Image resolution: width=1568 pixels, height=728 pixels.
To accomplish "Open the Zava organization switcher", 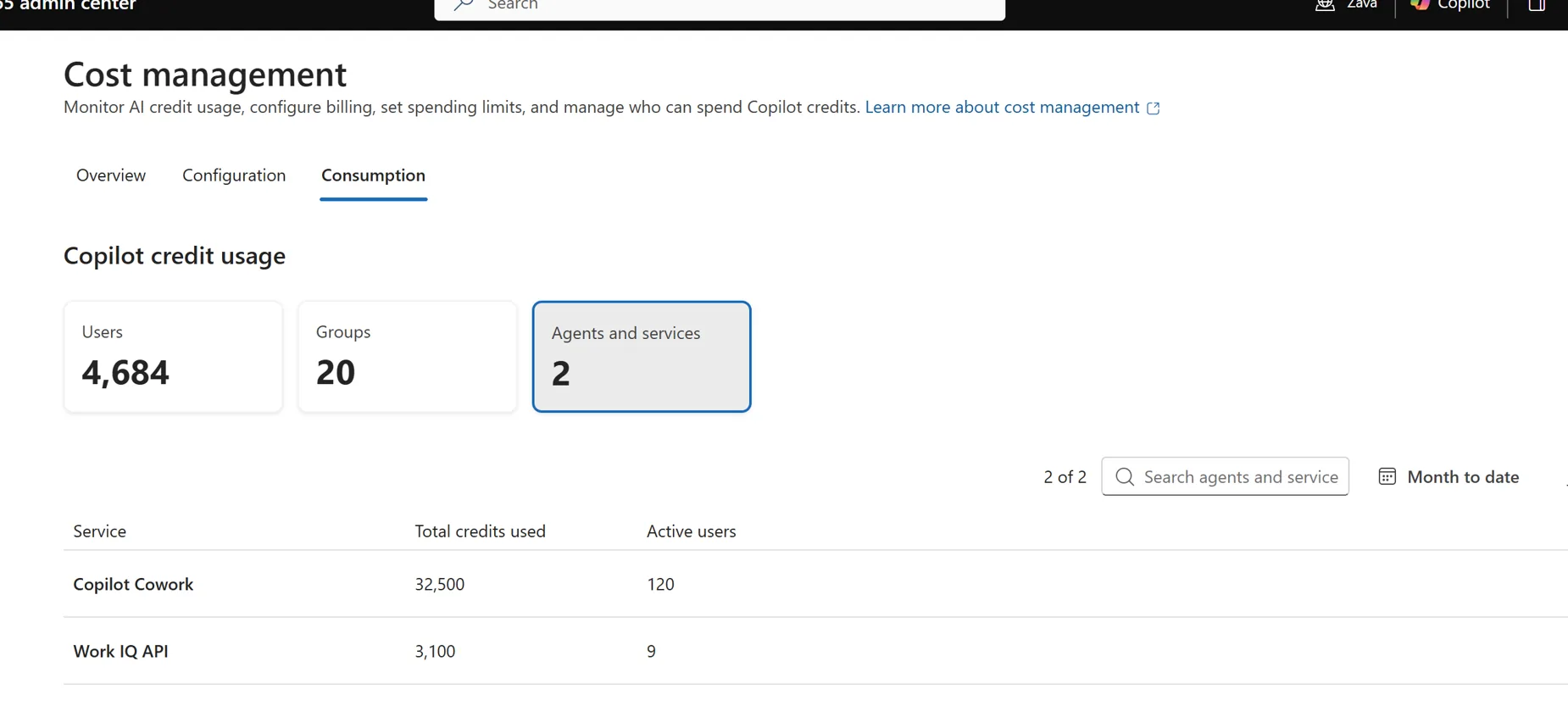I will pyautogui.click(x=1346, y=5).
